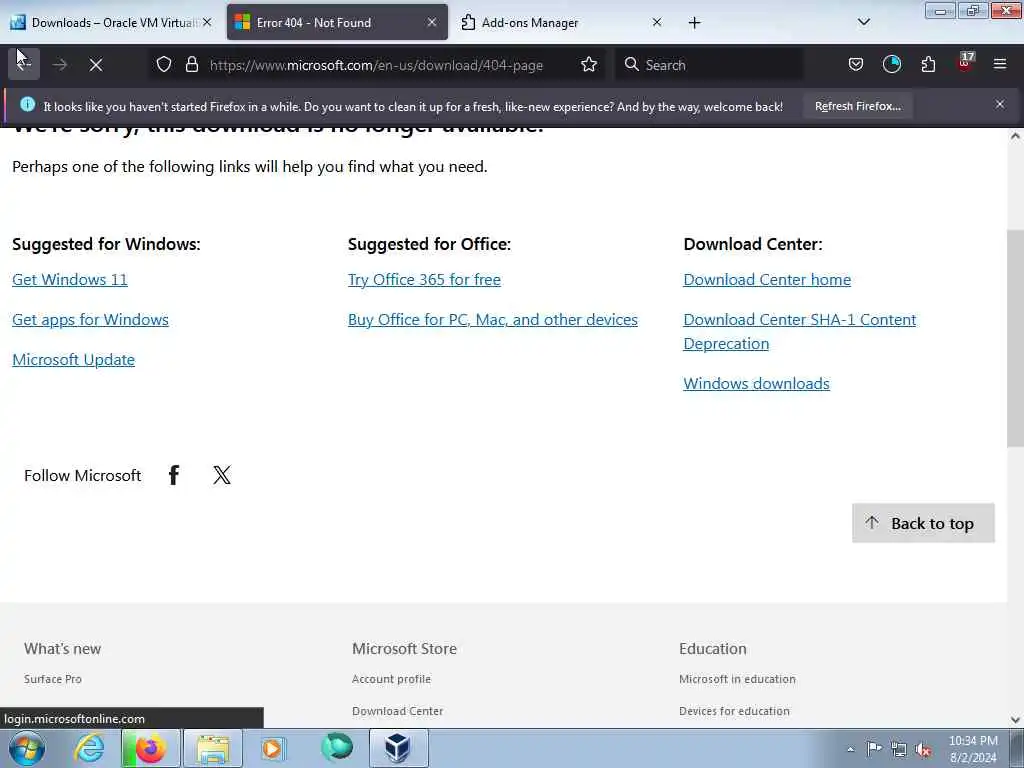Open Devices for education footer link

734,711
